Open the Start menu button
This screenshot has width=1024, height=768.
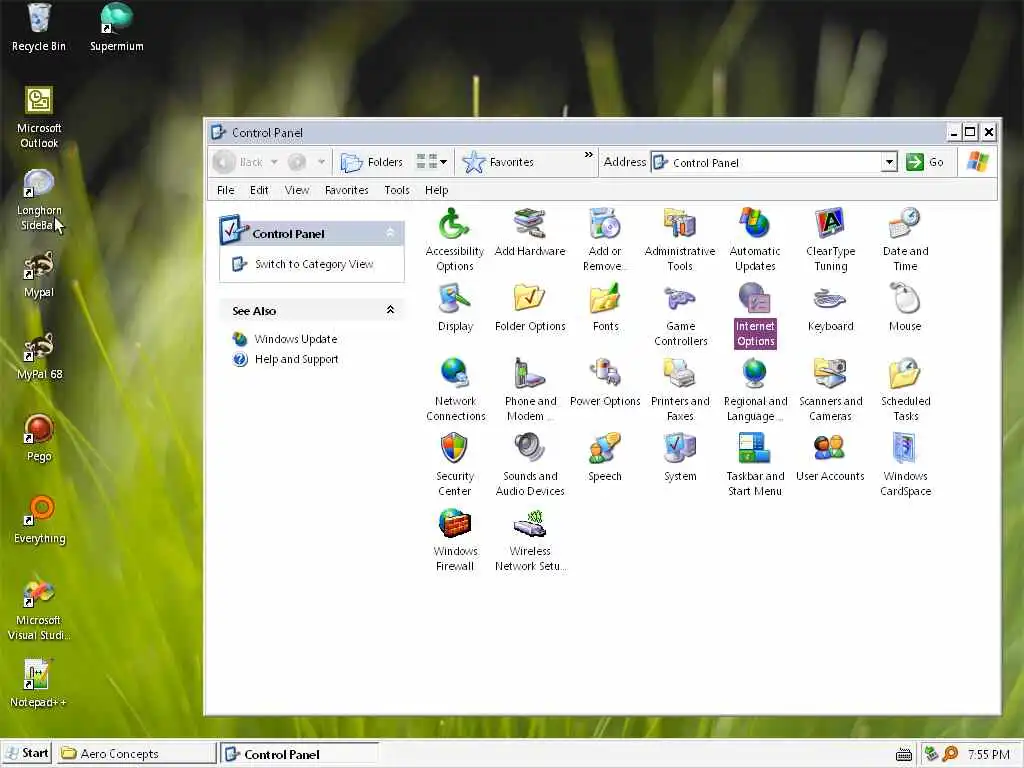tap(27, 753)
